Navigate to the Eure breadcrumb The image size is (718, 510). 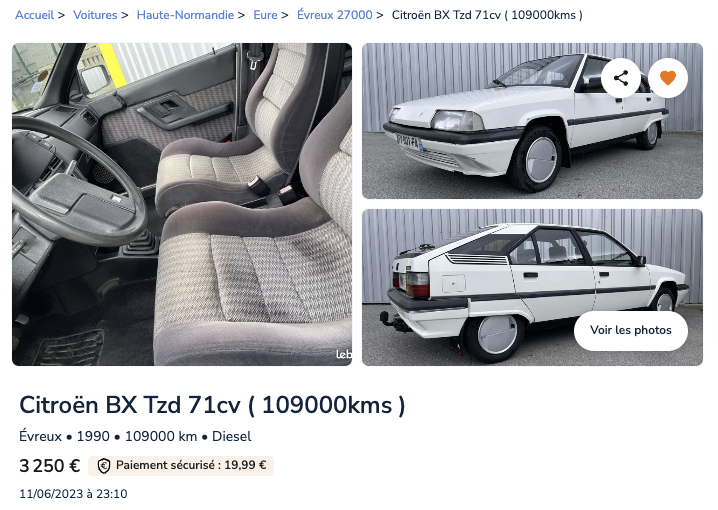click(265, 15)
